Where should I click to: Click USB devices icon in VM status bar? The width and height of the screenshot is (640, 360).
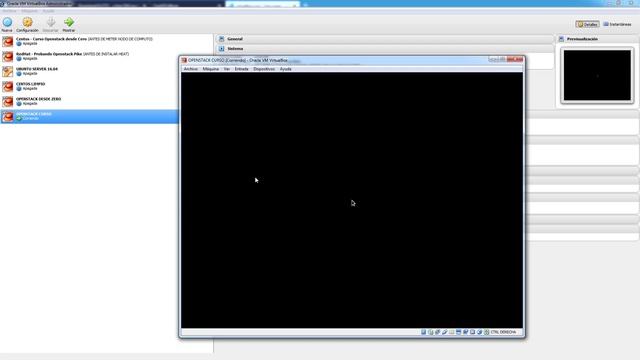[444, 332]
